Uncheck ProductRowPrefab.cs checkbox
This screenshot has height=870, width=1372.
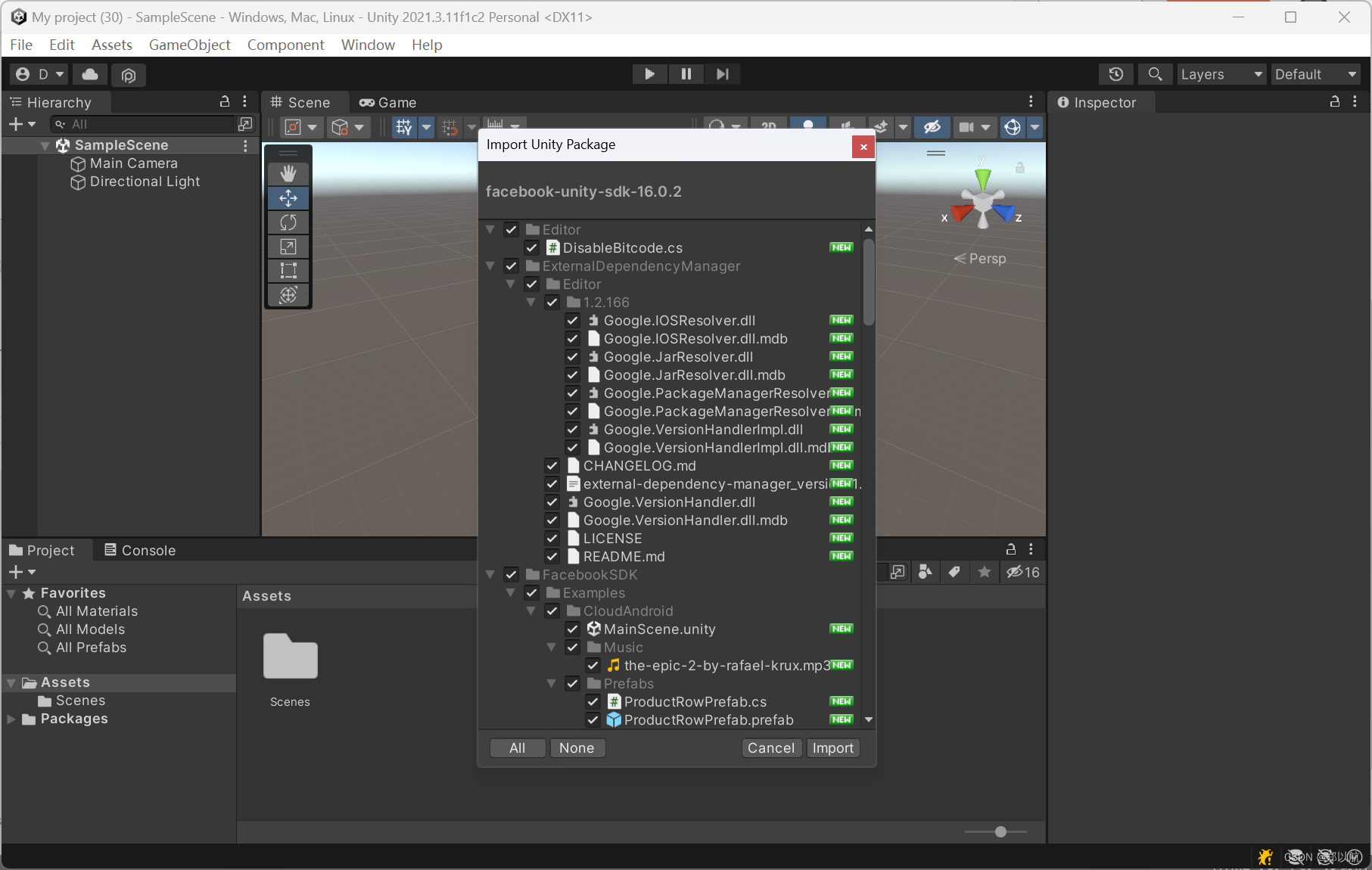(593, 702)
